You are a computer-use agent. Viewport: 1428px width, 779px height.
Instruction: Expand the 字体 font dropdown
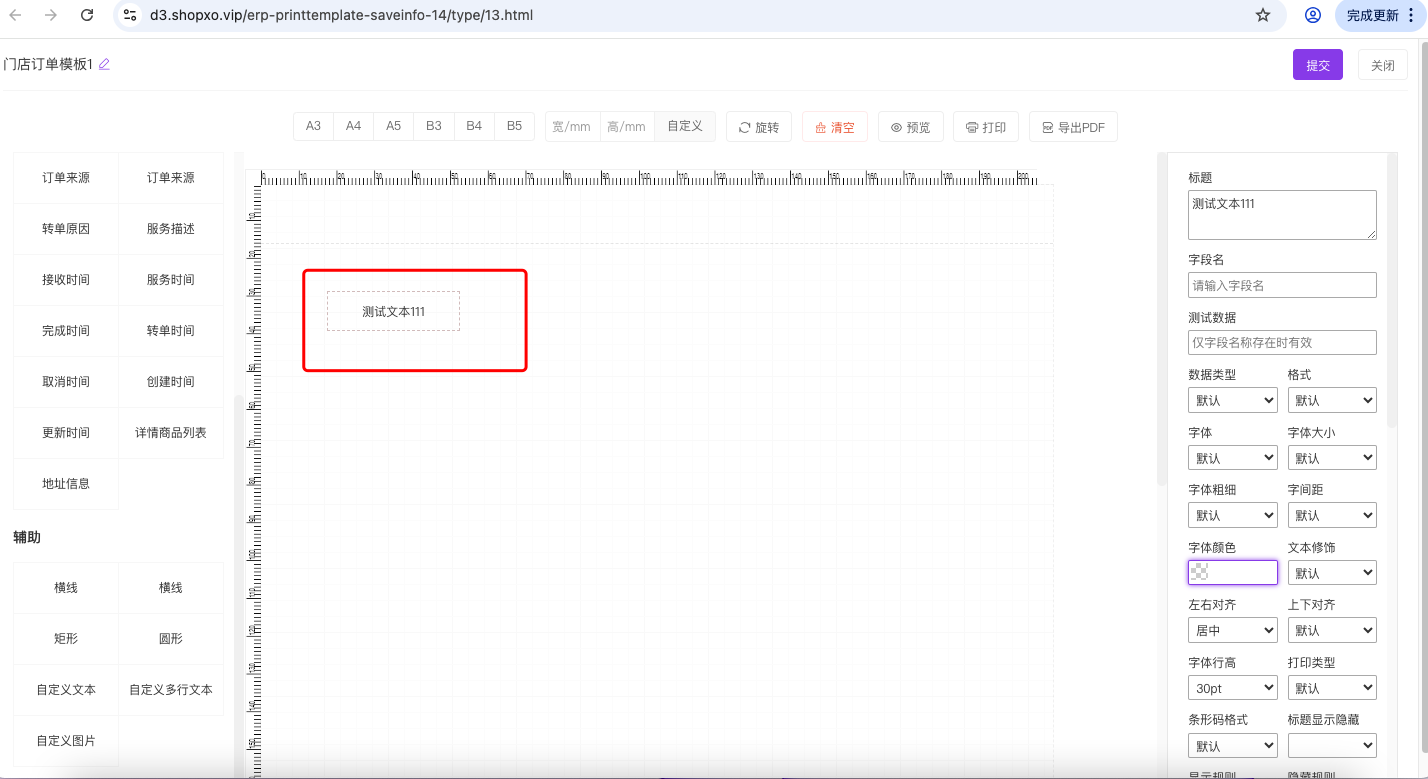[1233, 458]
